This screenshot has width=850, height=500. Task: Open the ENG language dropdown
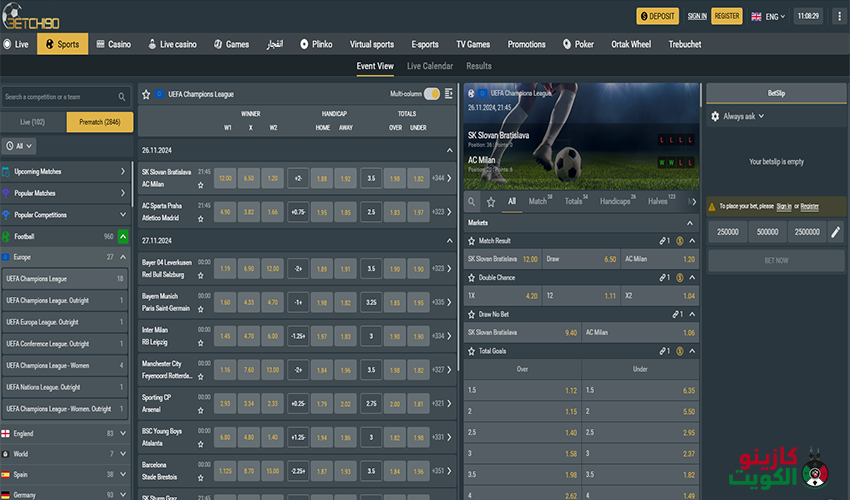768,16
